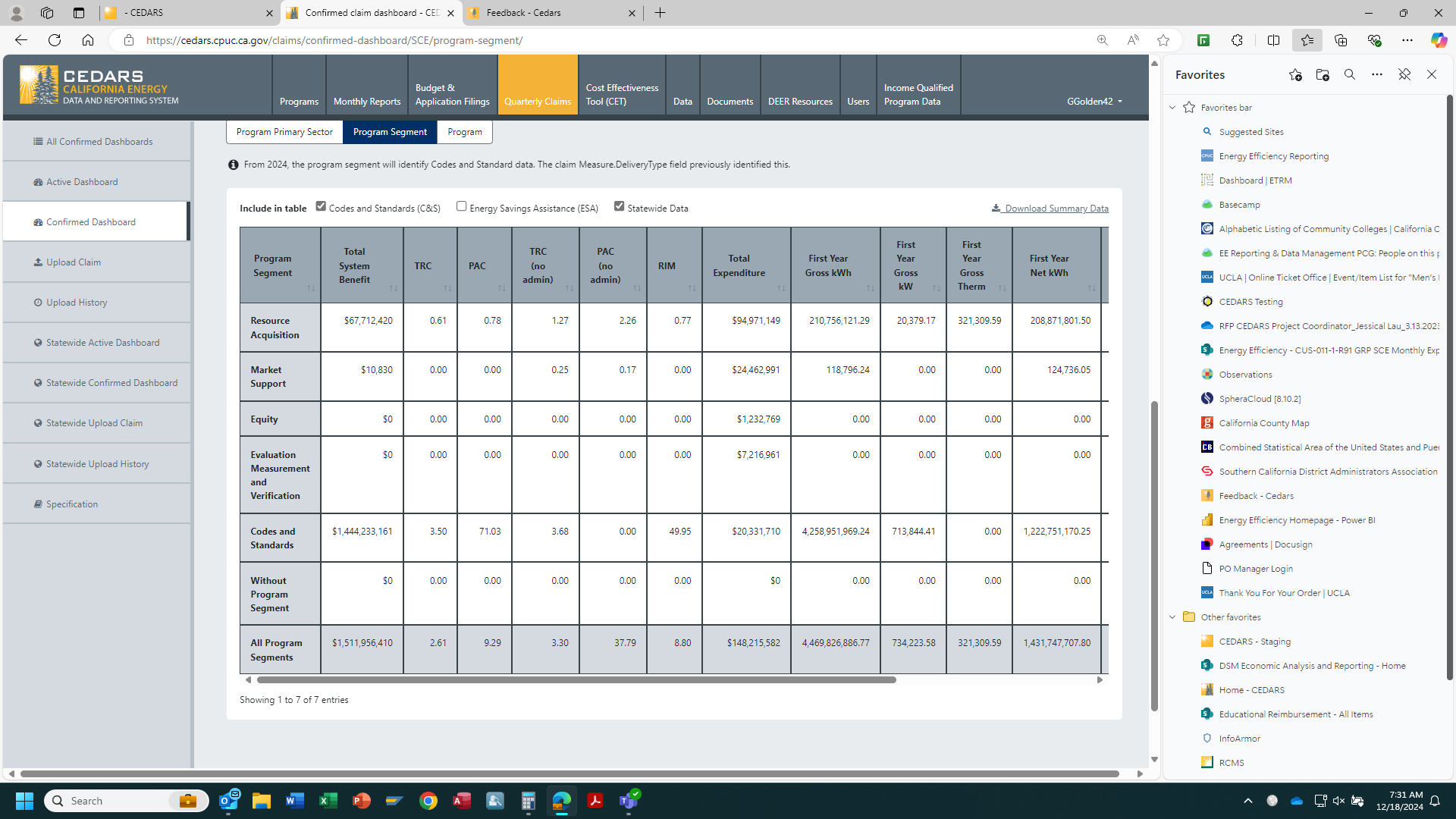
Task: Open the Monthly Reports menu
Action: click(367, 101)
